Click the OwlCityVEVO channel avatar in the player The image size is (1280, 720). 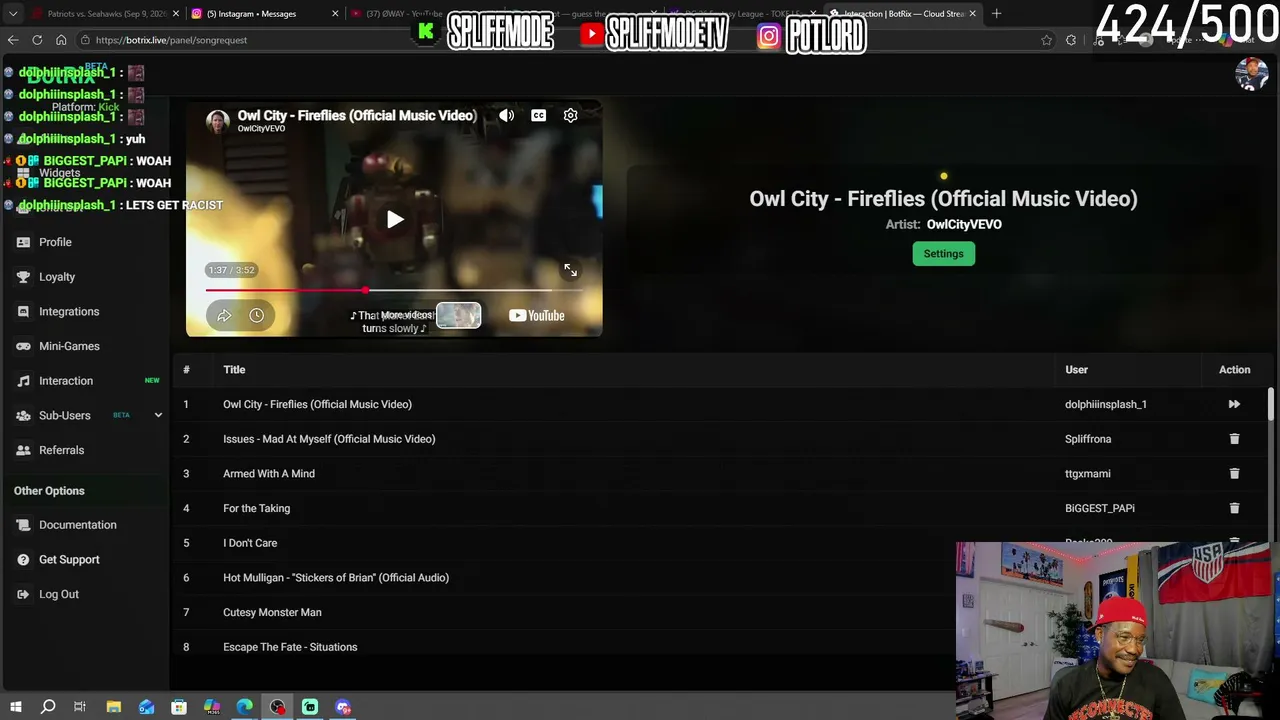(217, 121)
